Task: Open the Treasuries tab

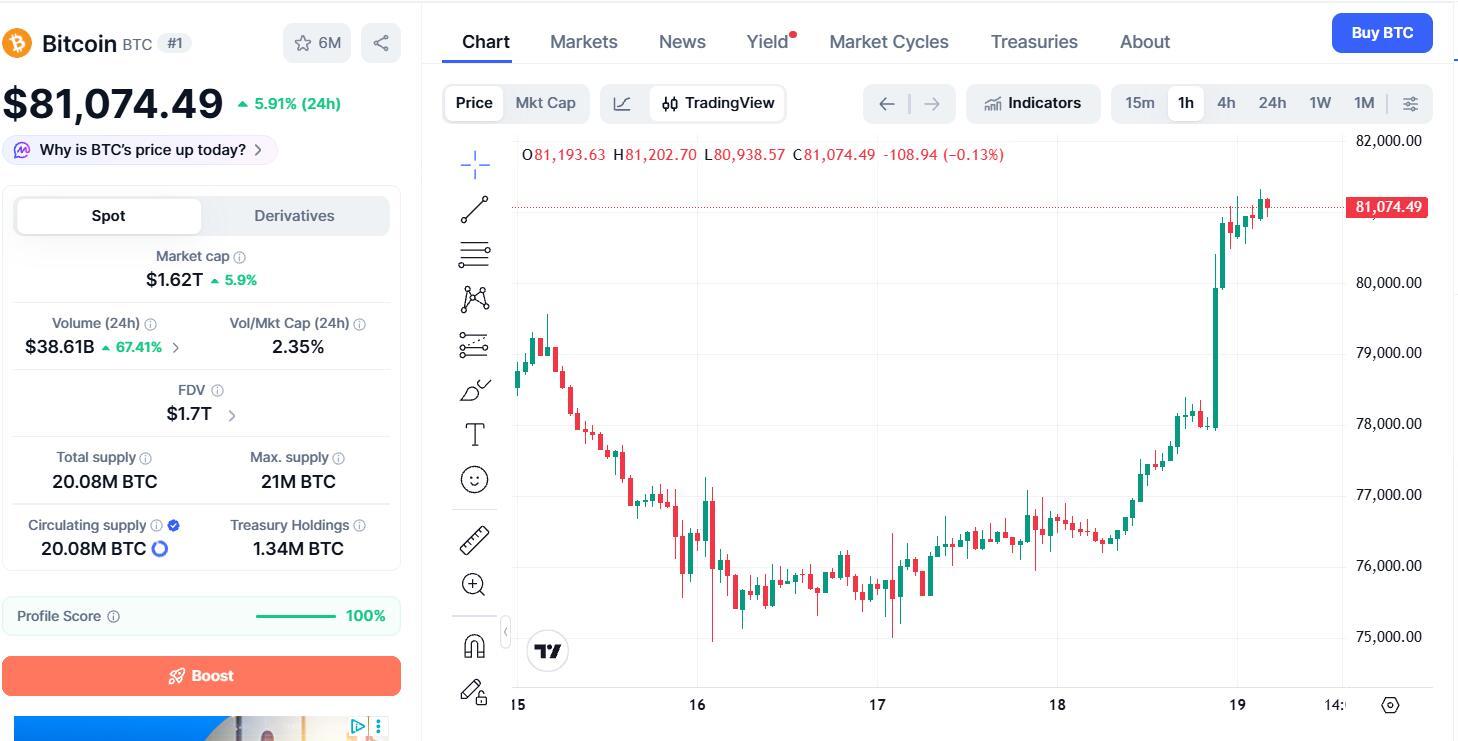Action: click(1034, 42)
